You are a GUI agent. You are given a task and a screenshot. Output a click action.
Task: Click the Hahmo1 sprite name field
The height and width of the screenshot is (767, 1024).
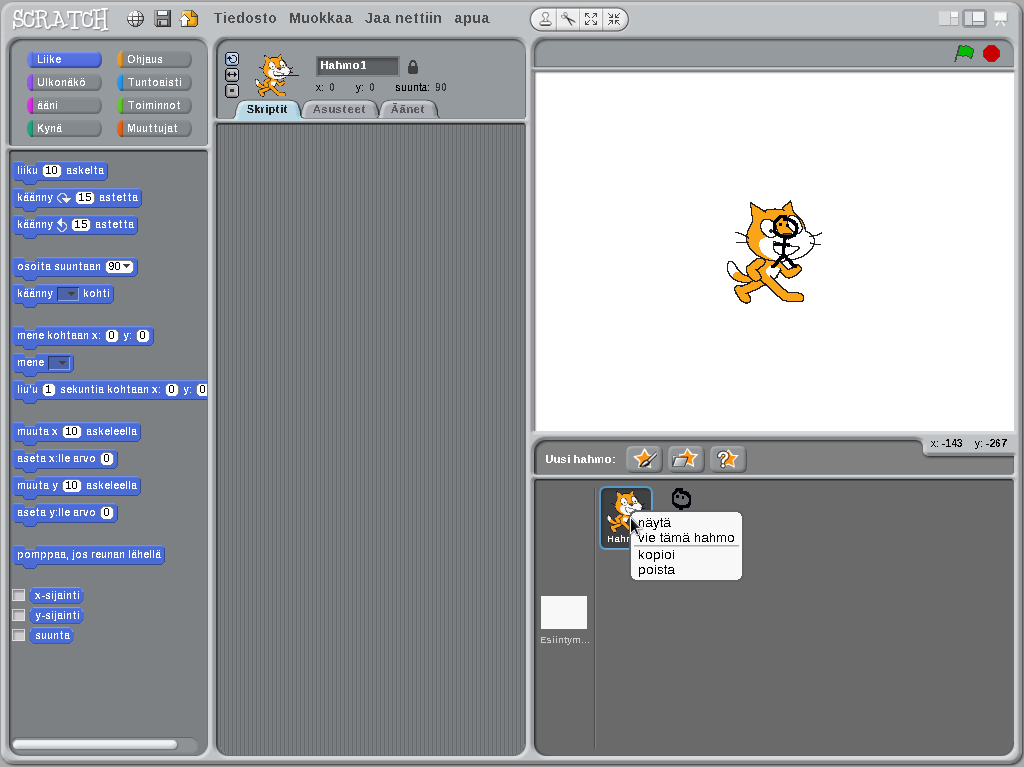click(357, 66)
